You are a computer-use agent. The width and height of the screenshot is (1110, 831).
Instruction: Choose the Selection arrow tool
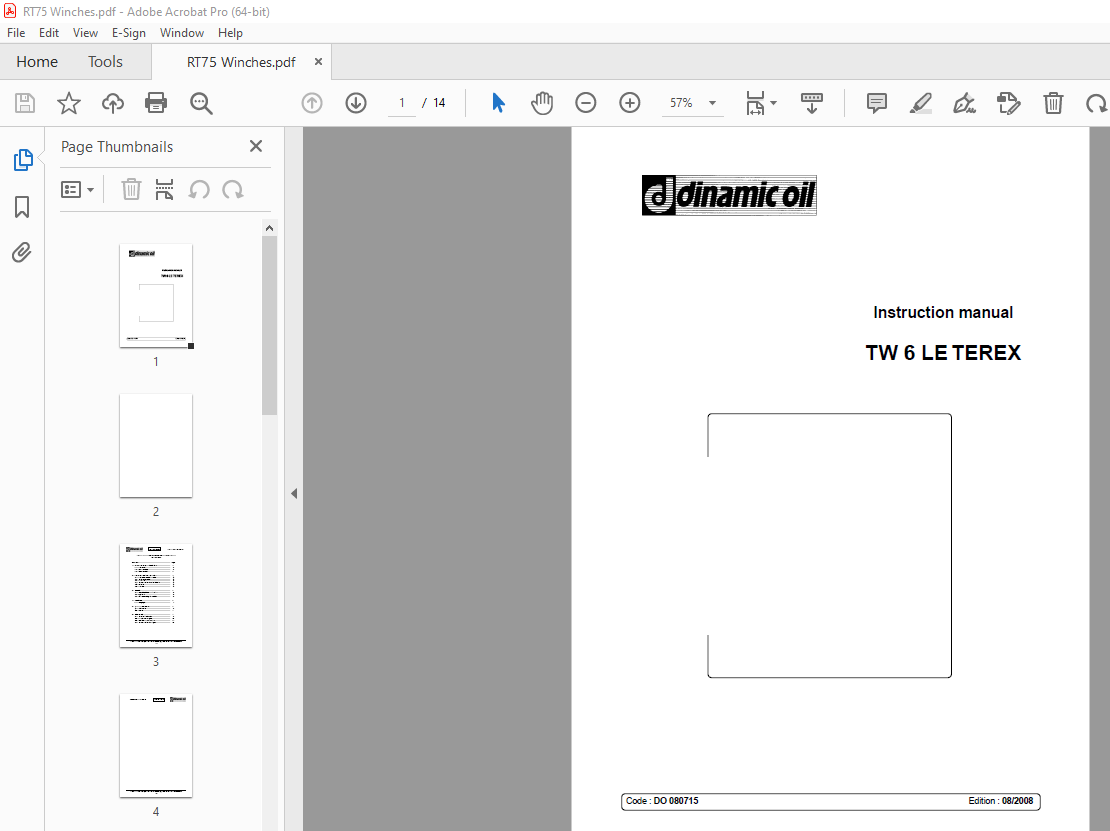[498, 103]
